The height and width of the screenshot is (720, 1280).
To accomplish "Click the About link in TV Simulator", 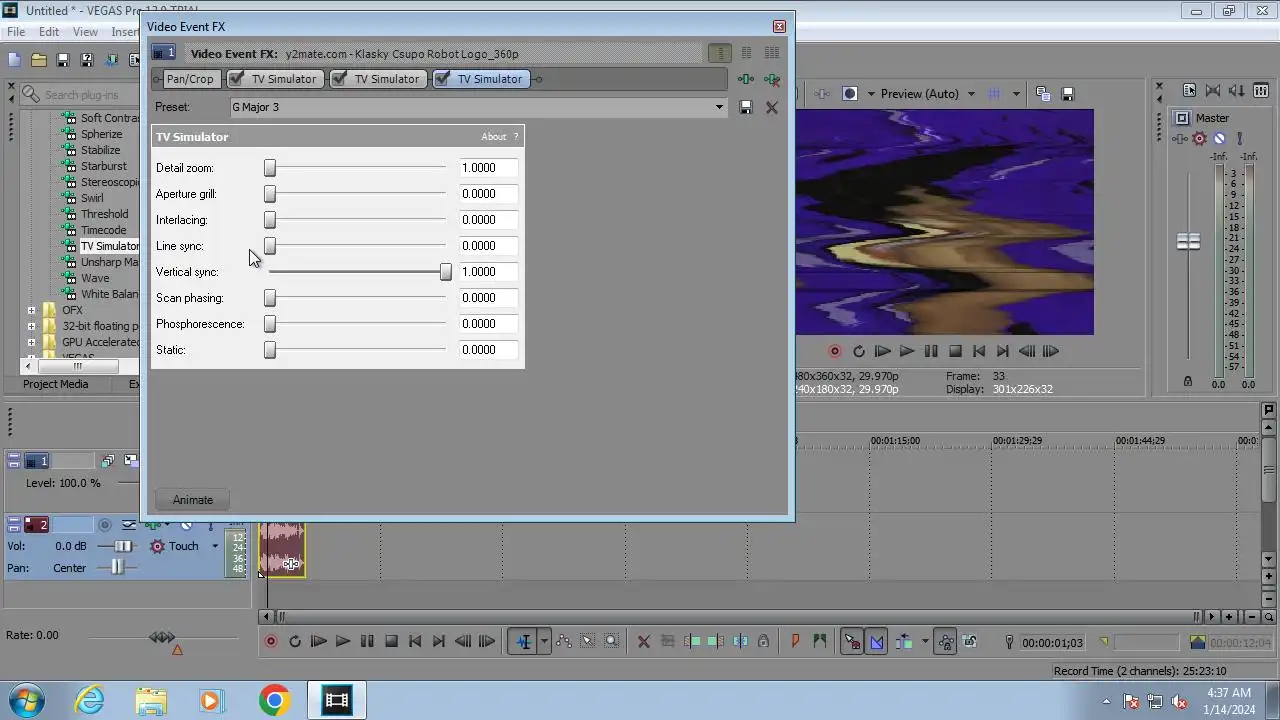I will (494, 137).
